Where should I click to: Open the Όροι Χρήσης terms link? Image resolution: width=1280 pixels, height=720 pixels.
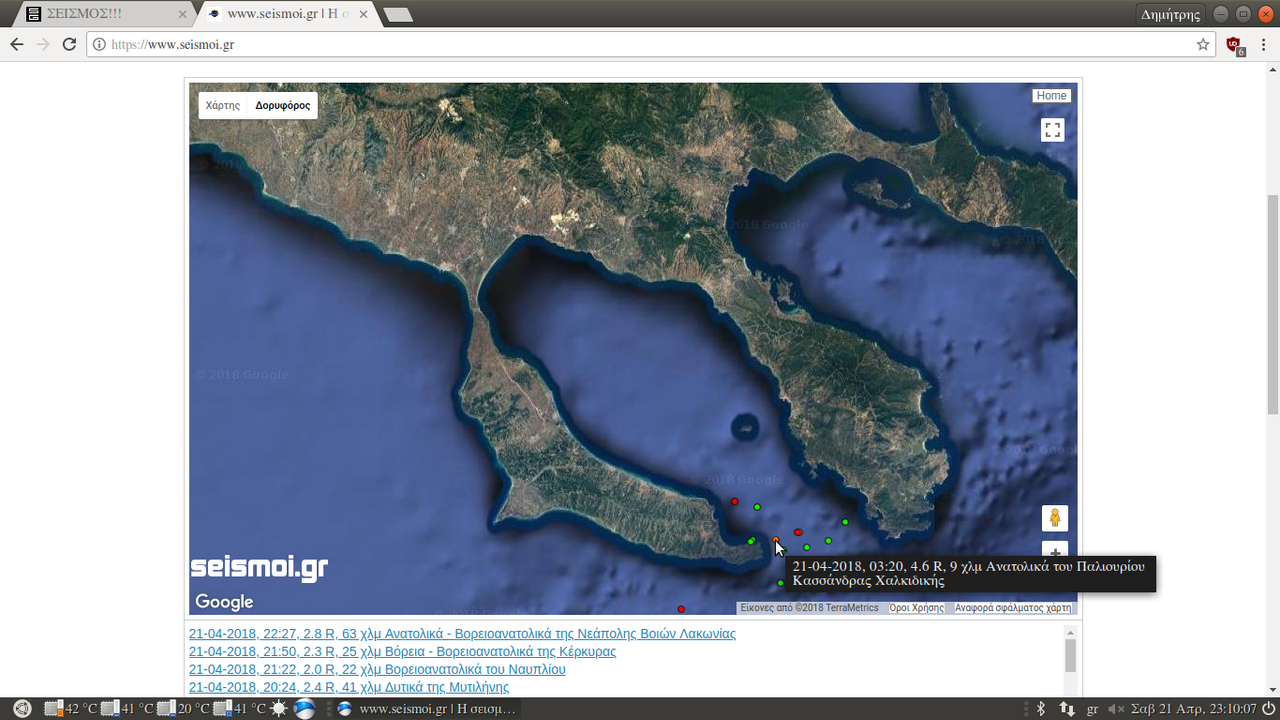(x=917, y=608)
